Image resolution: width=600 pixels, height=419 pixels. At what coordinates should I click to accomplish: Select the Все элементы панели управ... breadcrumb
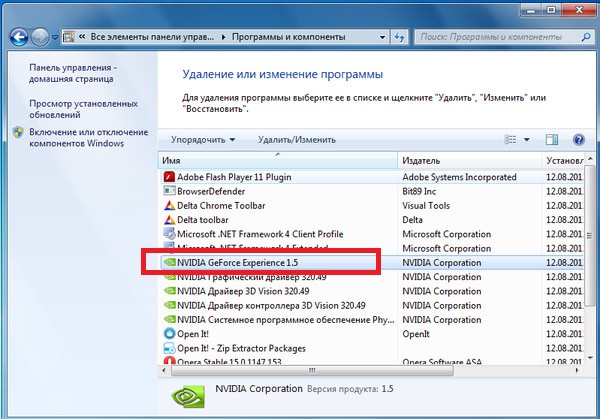152,37
